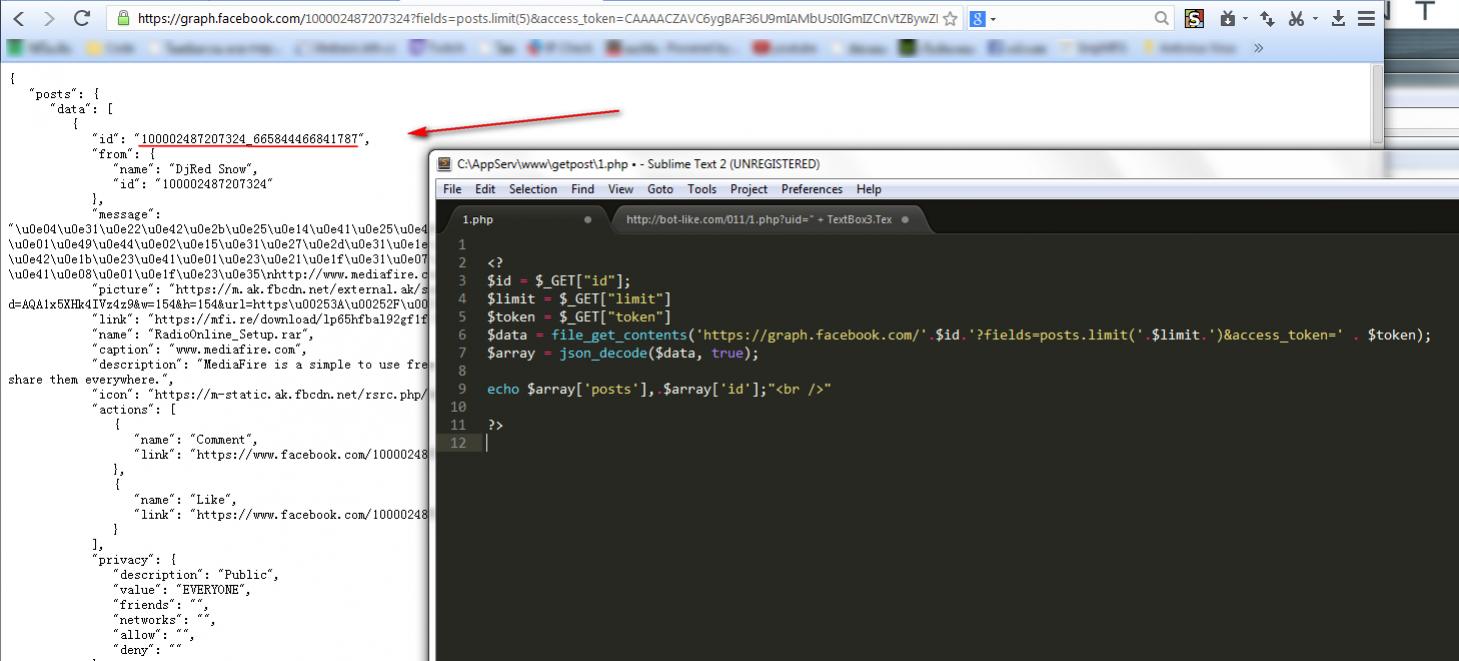Screen dimensions: 1459x661
Task: Open the Find menu in Sublime Text
Action: [x=582, y=189]
